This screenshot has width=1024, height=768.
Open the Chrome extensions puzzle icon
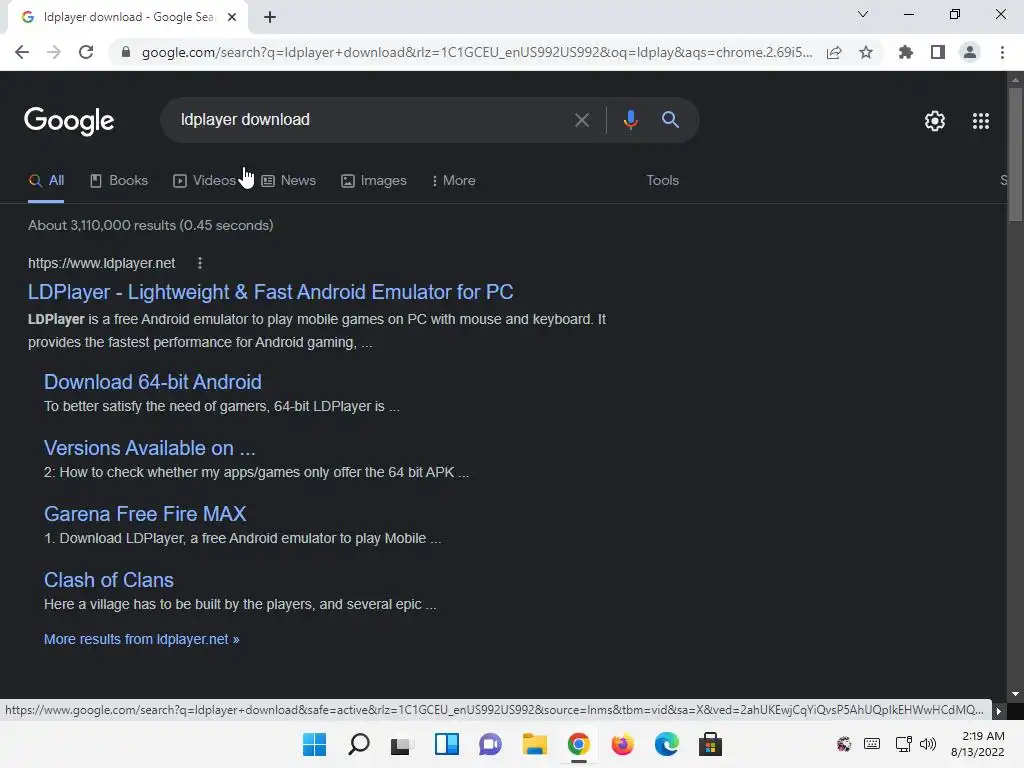906,52
